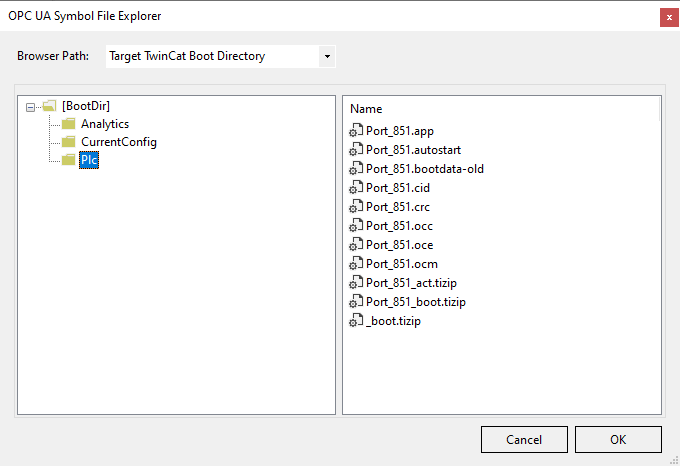Select file name Port_851.crc

pyautogui.click(x=398, y=207)
